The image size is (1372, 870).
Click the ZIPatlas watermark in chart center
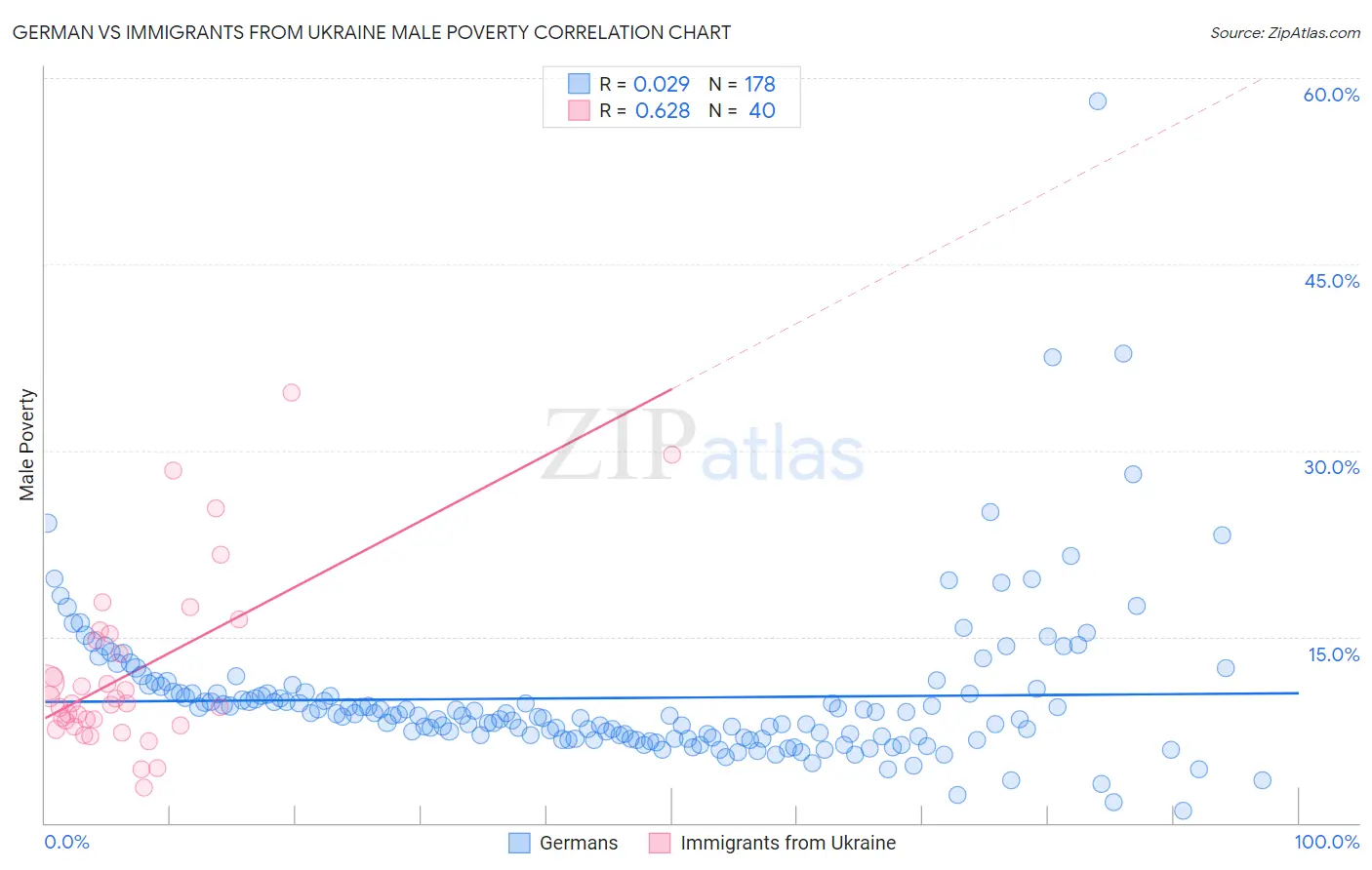[703, 446]
